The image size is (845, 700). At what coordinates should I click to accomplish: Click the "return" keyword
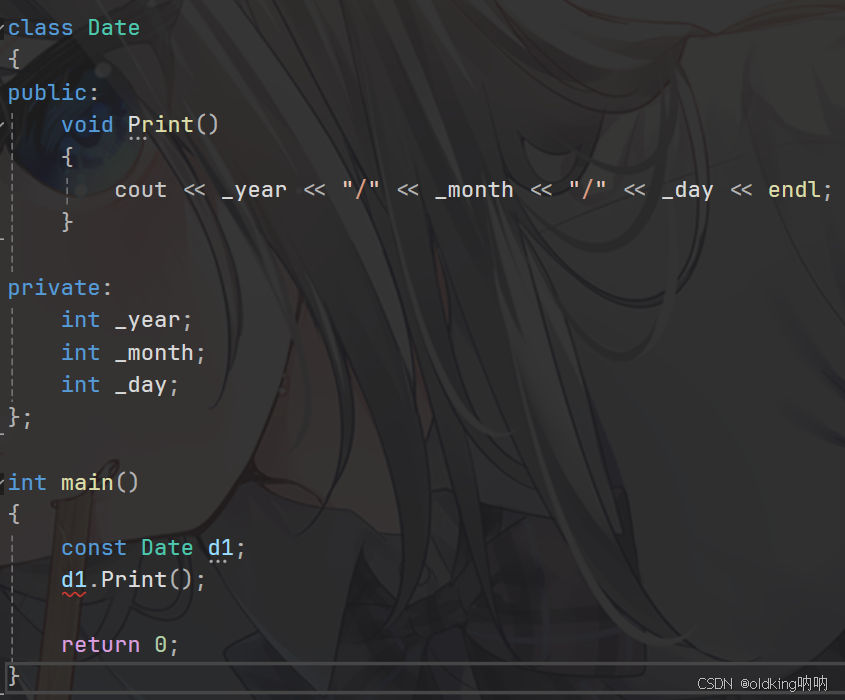[x=100, y=645]
